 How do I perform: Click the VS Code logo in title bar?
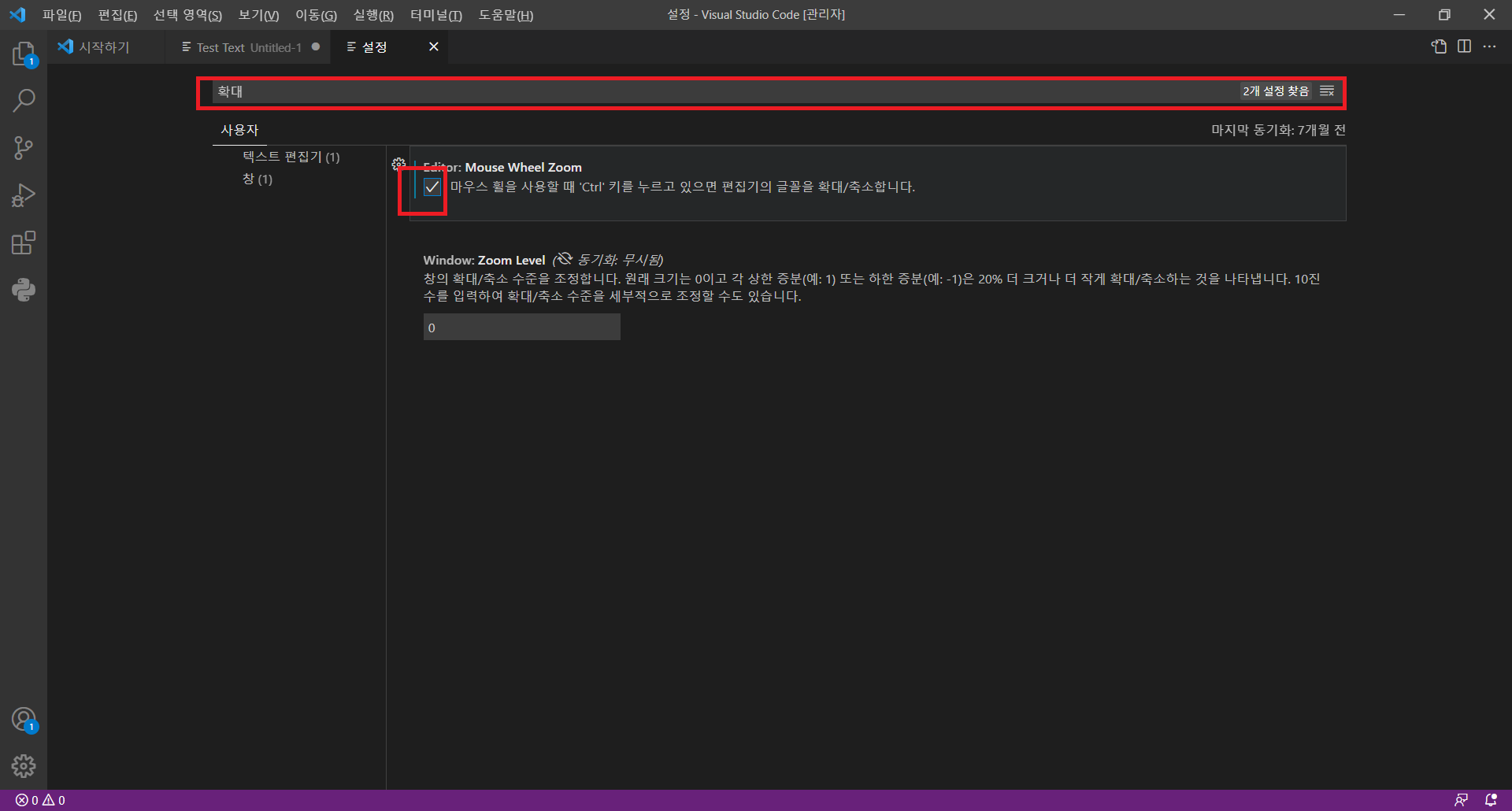point(17,15)
